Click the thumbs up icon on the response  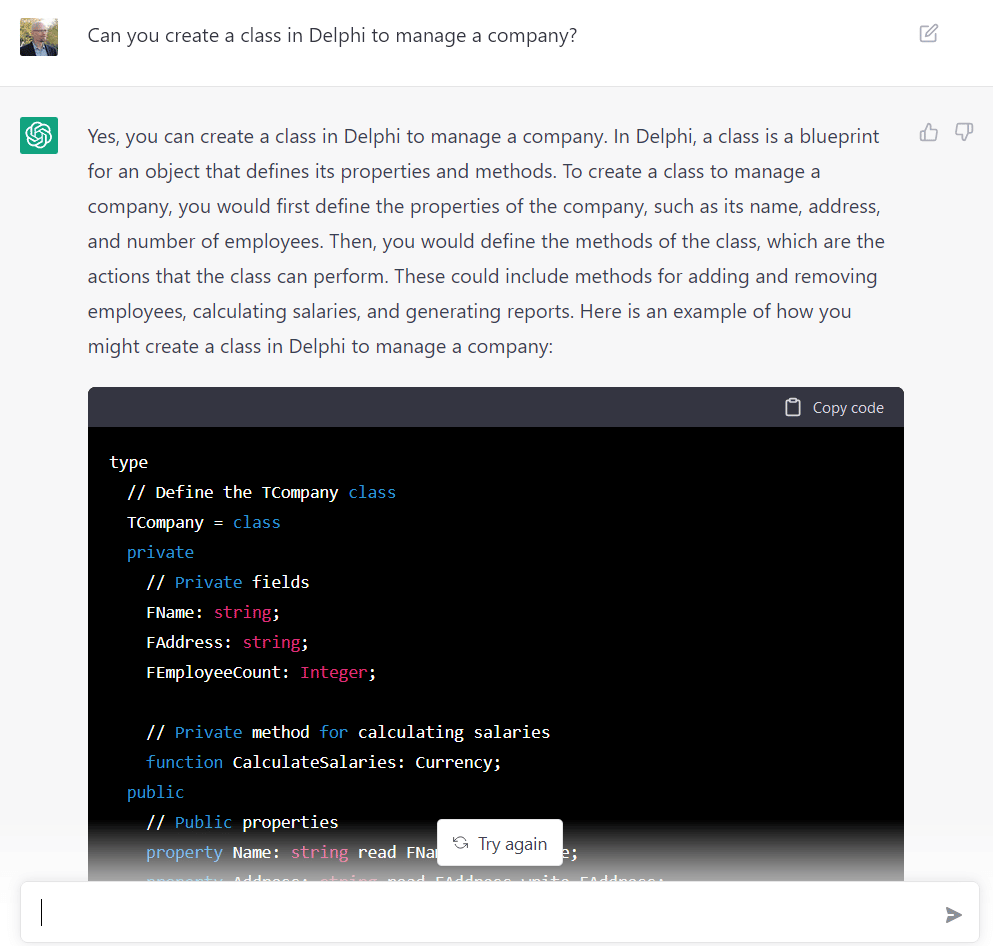point(928,131)
